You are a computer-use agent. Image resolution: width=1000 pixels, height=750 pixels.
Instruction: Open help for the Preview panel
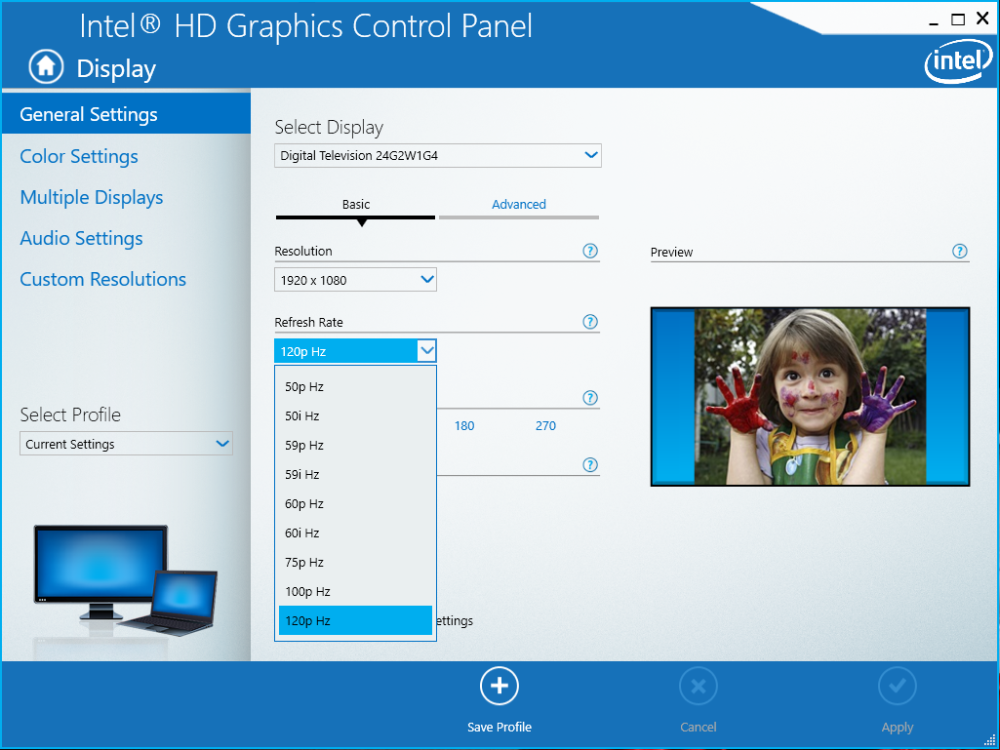coord(960,251)
